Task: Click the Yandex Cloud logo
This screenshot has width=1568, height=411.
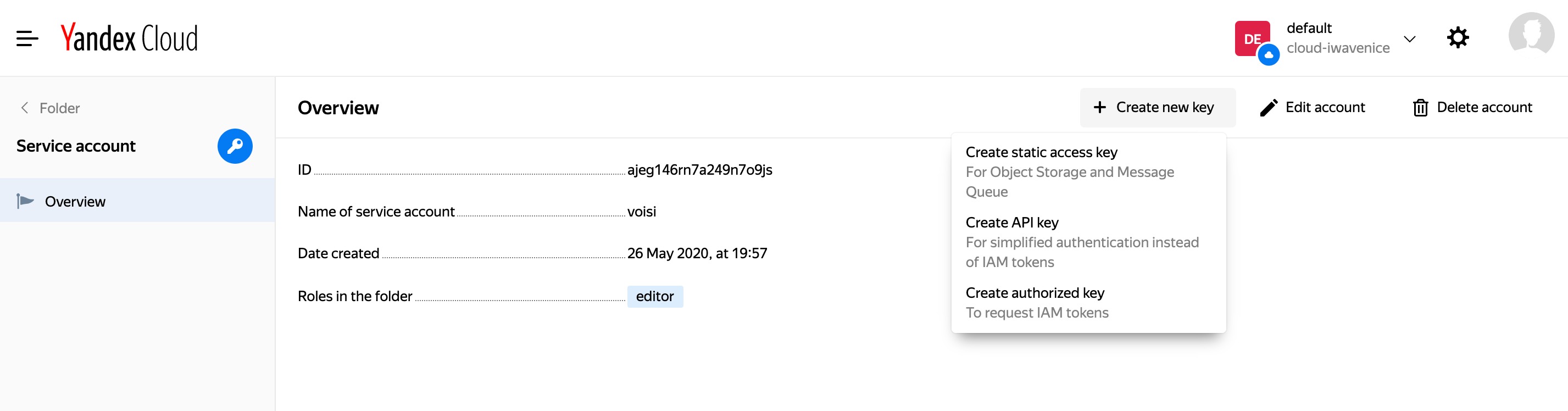Action: tap(129, 38)
